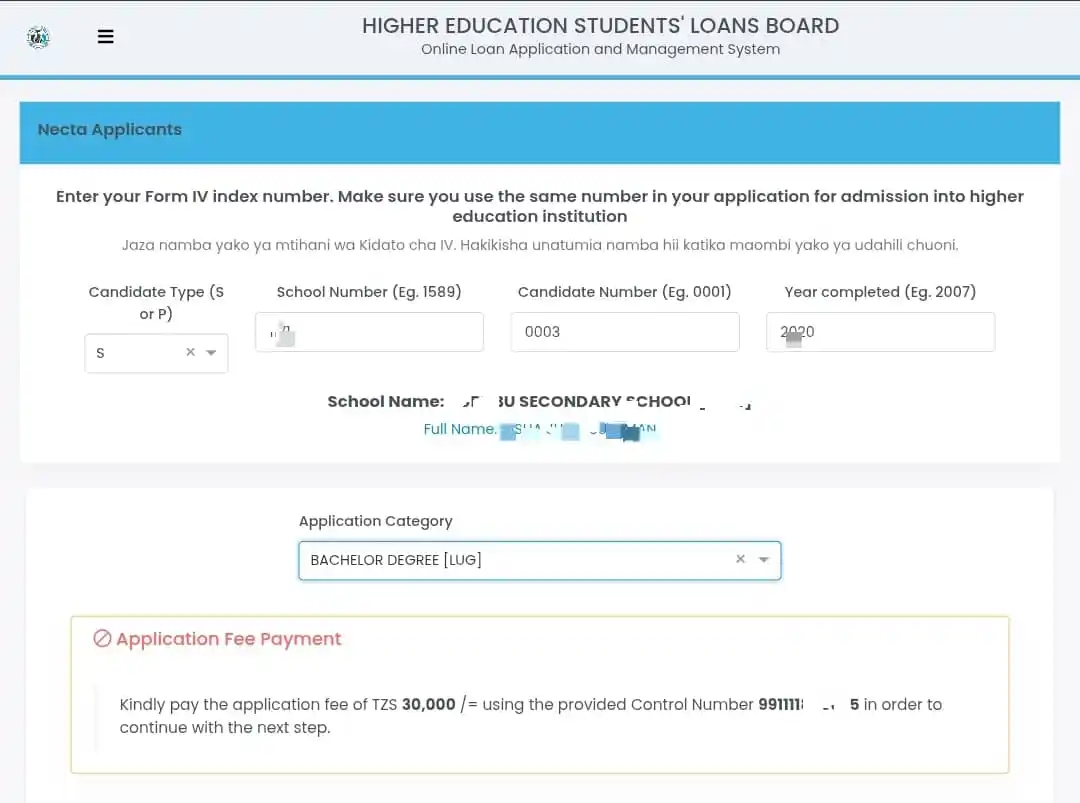Expand the Application Category dropdown arrow
Viewport: 1080px width, 803px height.
coord(764,559)
